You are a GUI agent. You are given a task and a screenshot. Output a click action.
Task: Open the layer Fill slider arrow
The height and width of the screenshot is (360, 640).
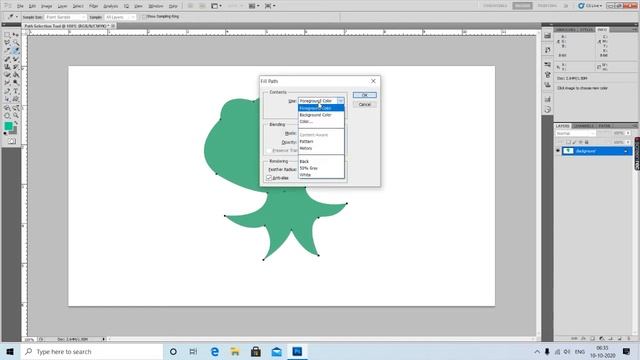[x=628, y=142]
